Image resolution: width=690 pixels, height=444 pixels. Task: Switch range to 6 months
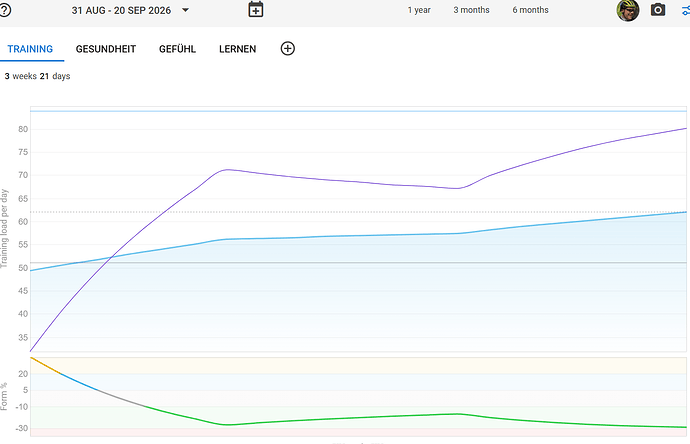530,10
